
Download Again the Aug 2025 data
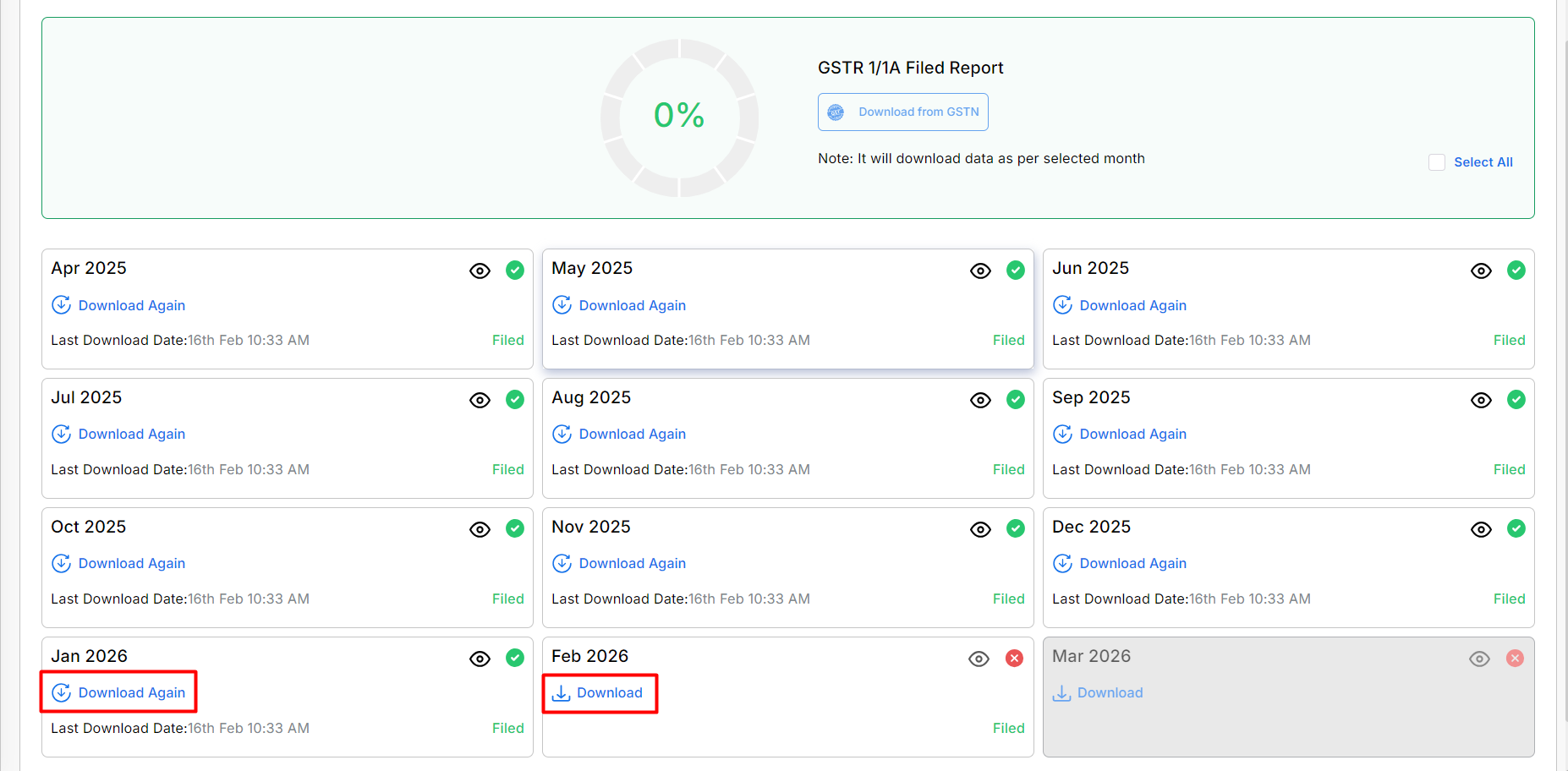pos(632,435)
